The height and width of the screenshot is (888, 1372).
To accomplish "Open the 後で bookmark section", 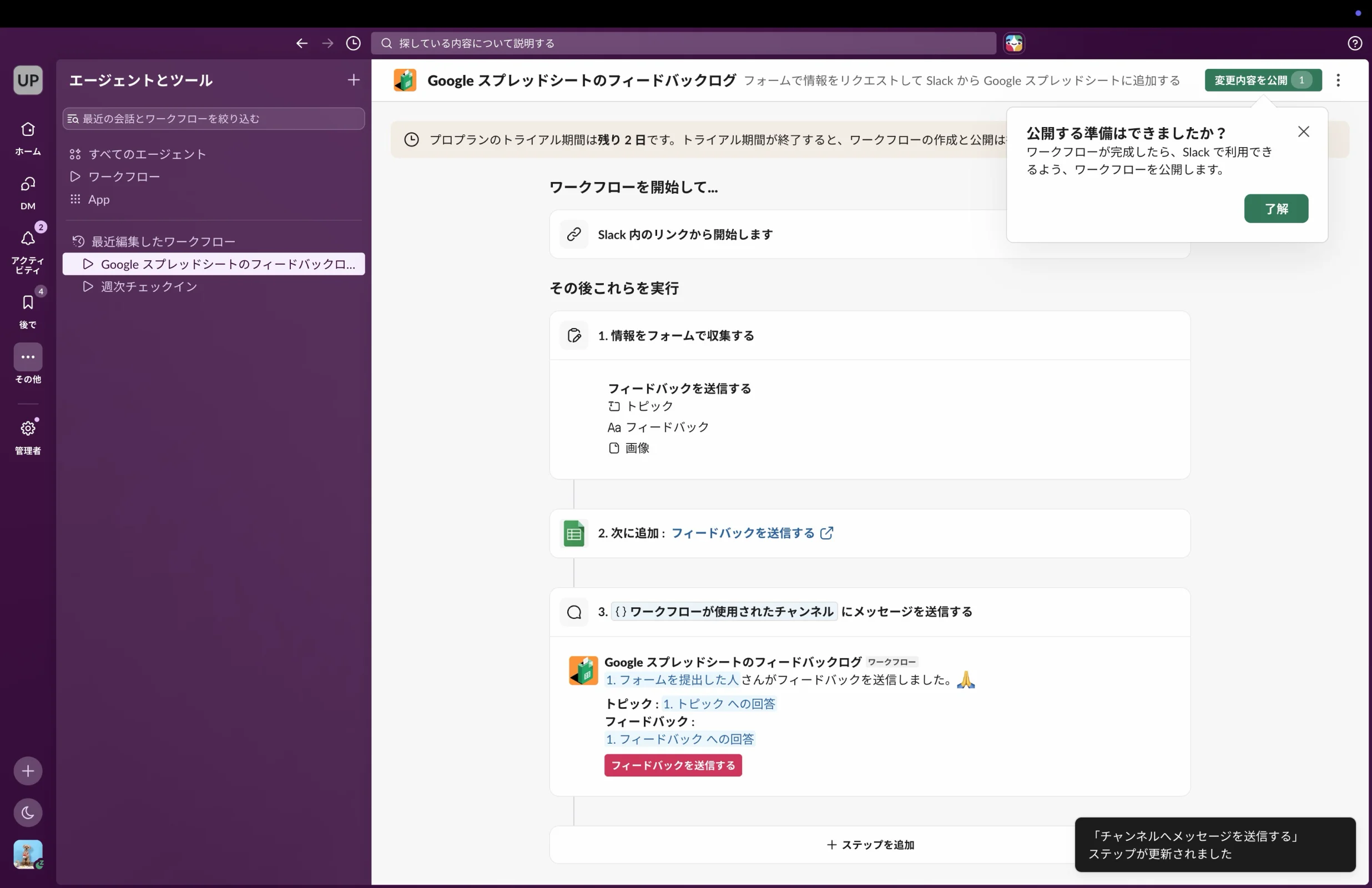I will click(28, 311).
